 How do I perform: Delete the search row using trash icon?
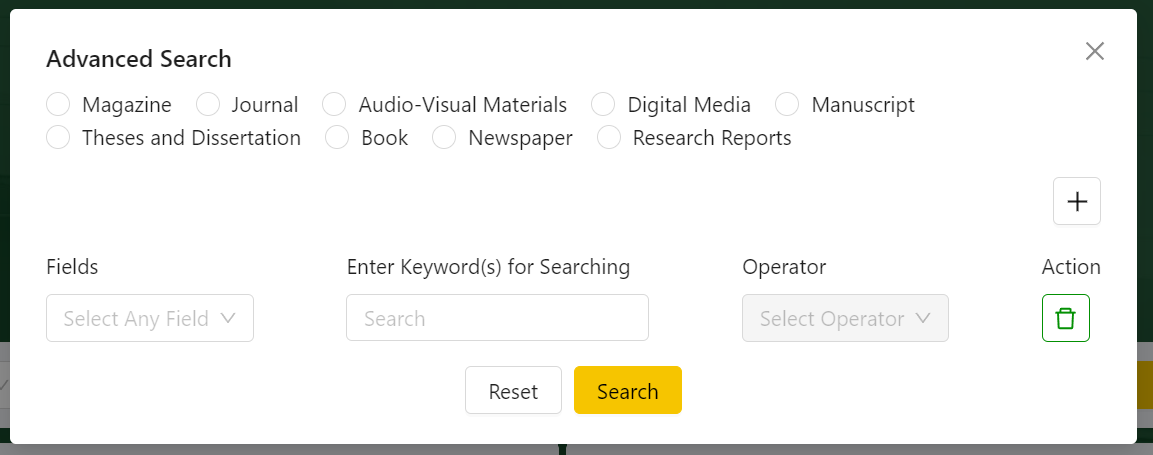point(1065,318)
